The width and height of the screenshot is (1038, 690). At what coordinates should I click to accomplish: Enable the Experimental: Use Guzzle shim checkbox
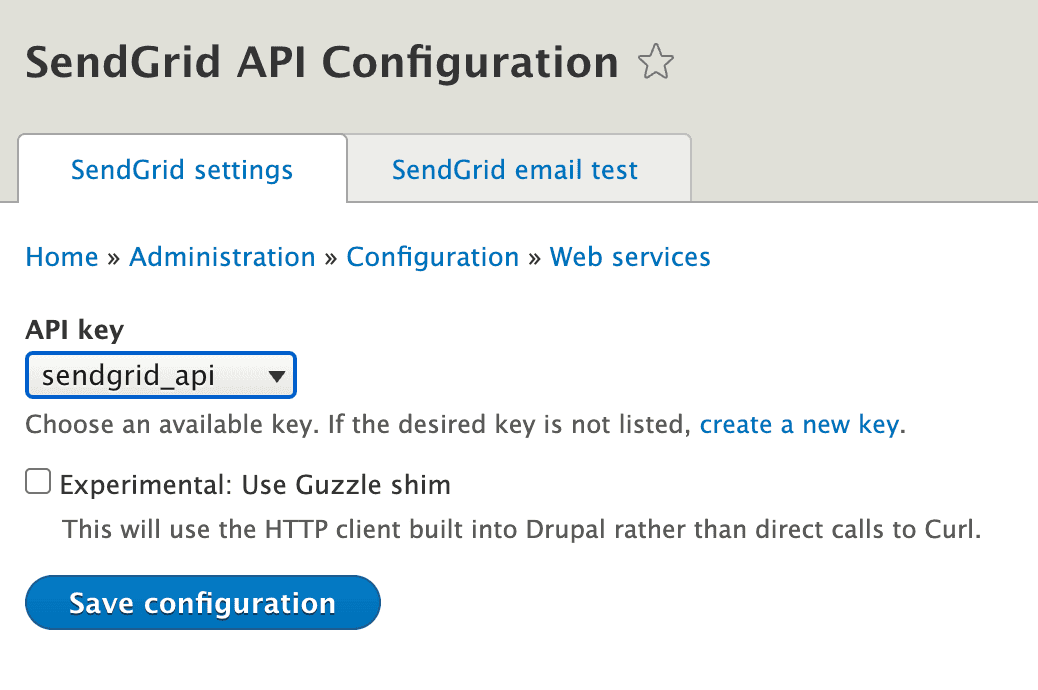[37, 481]
